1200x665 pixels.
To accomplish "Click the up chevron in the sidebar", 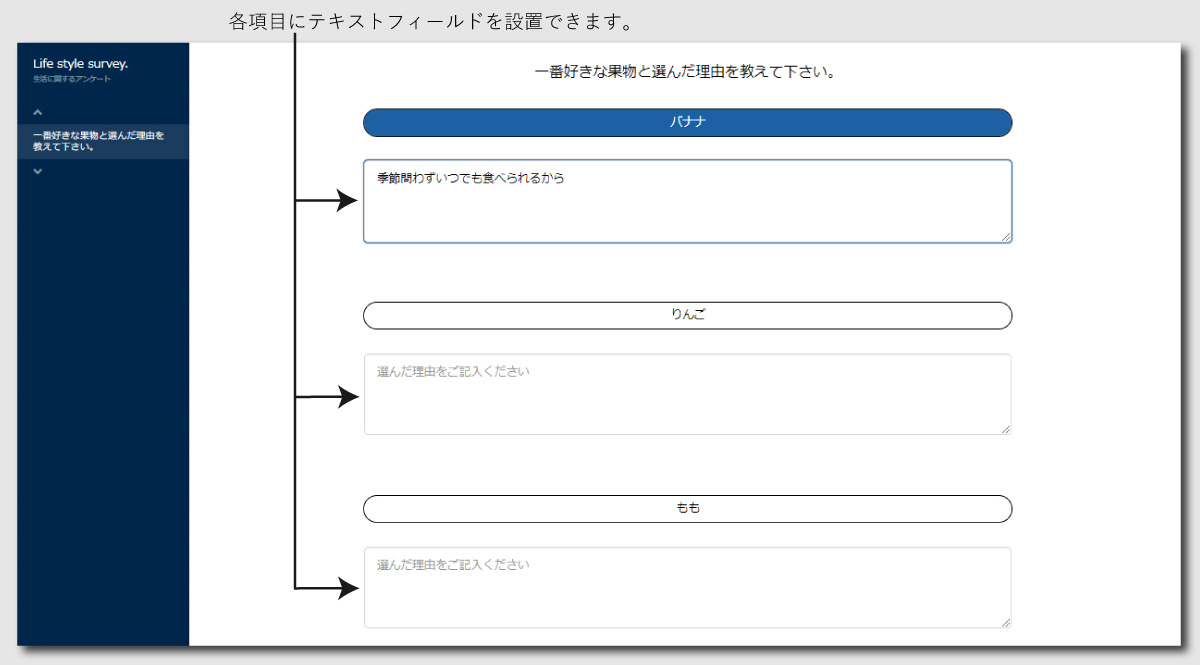I will pyautogui.click(x=37, y=112).
